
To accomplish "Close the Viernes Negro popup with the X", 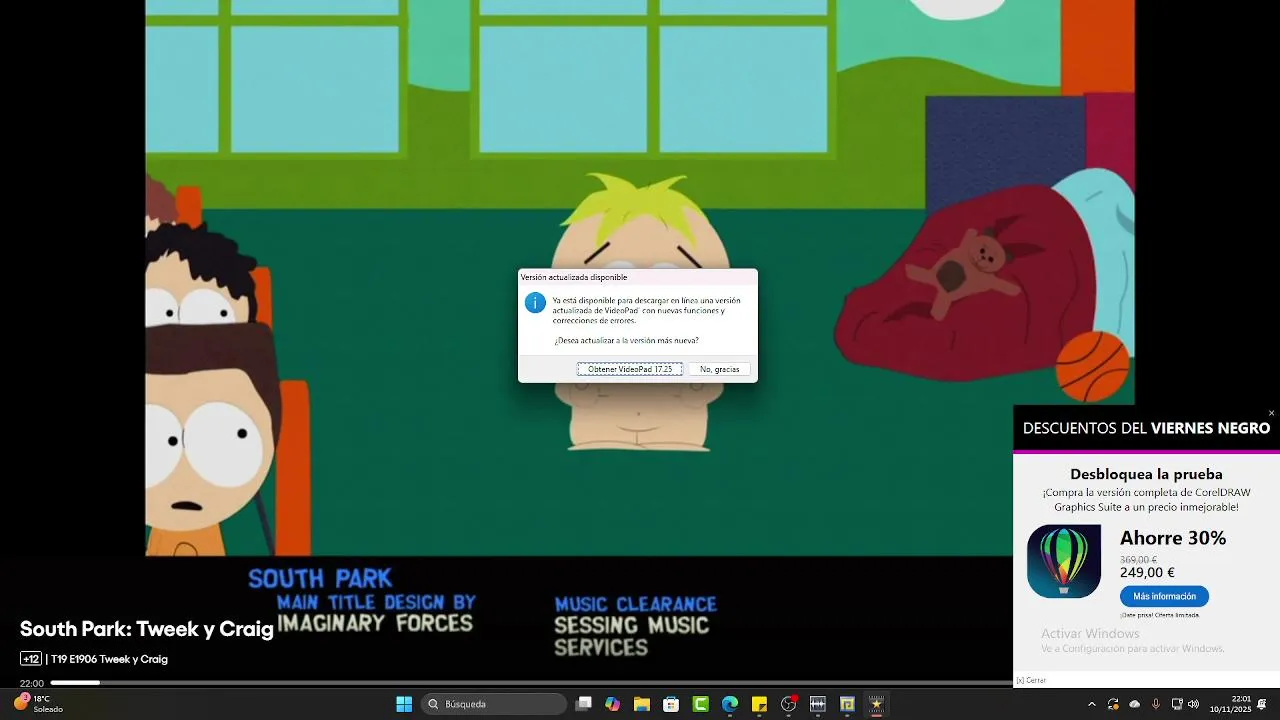I will point(1271,413).
